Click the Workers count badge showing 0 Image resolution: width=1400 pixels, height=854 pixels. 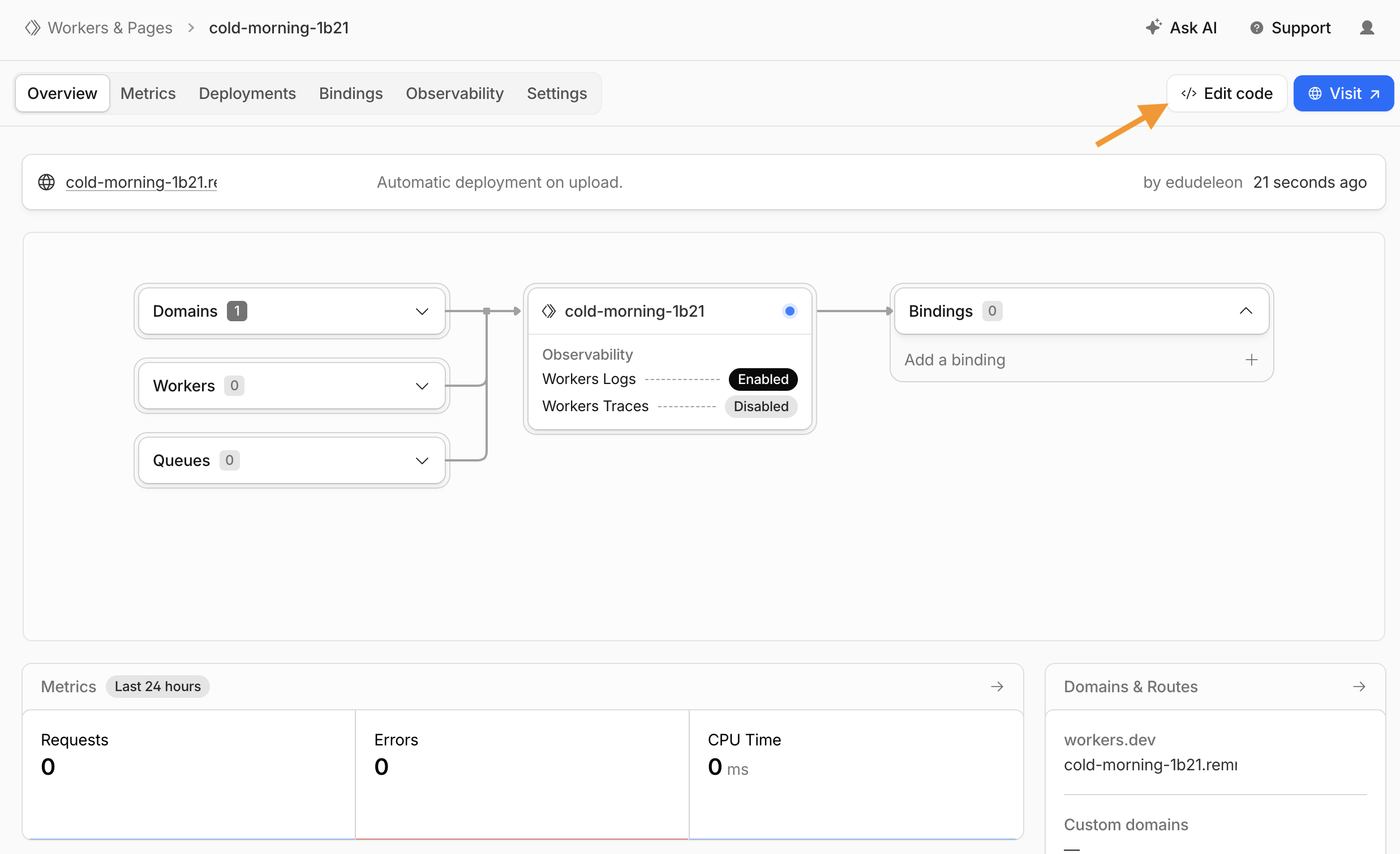(x=234, y=386)
